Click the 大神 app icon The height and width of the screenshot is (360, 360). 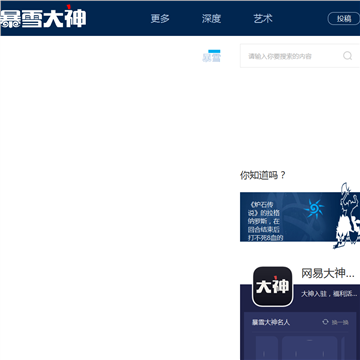click(x=273, y=286)
